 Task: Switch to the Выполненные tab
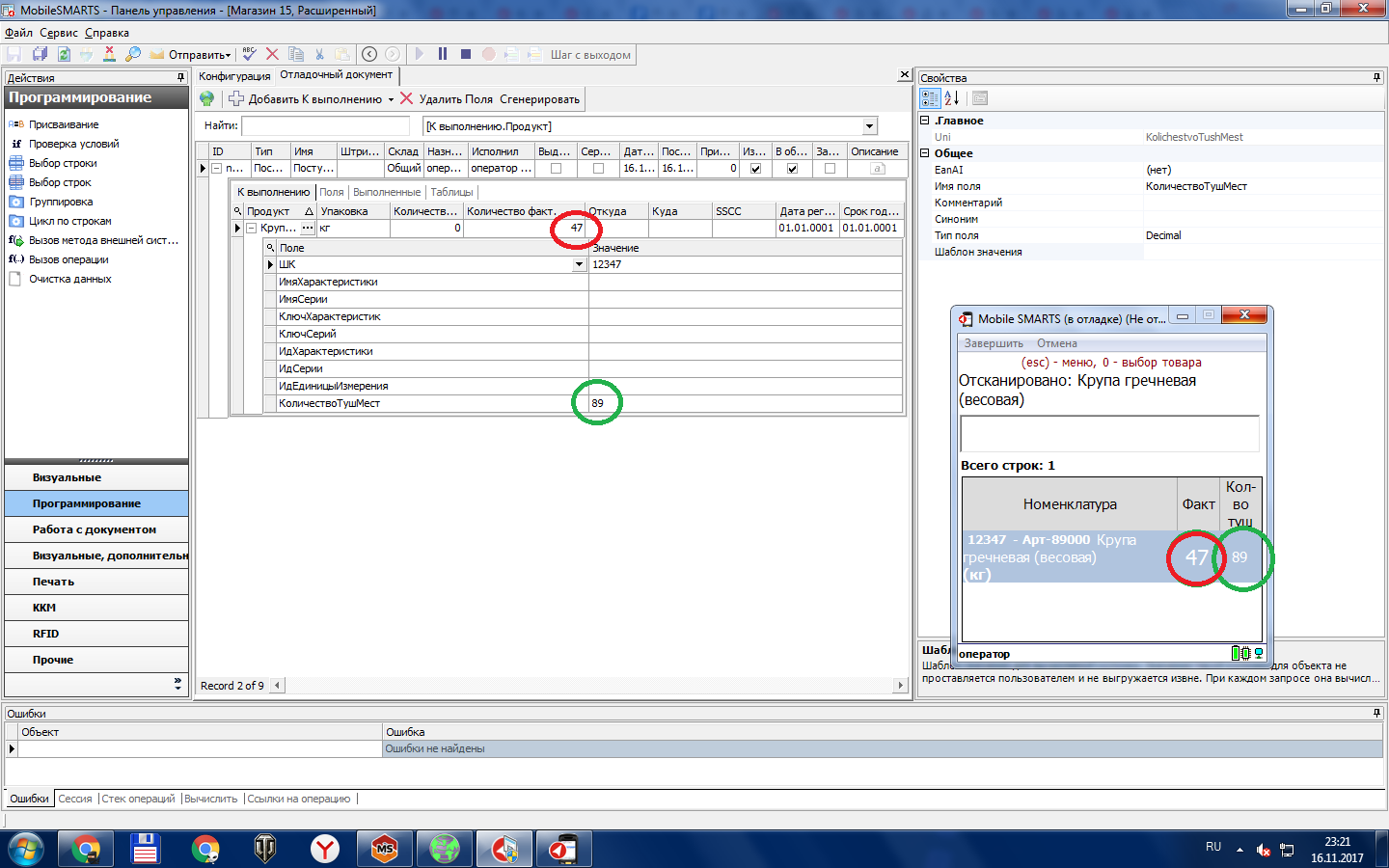tap(387, 192)
